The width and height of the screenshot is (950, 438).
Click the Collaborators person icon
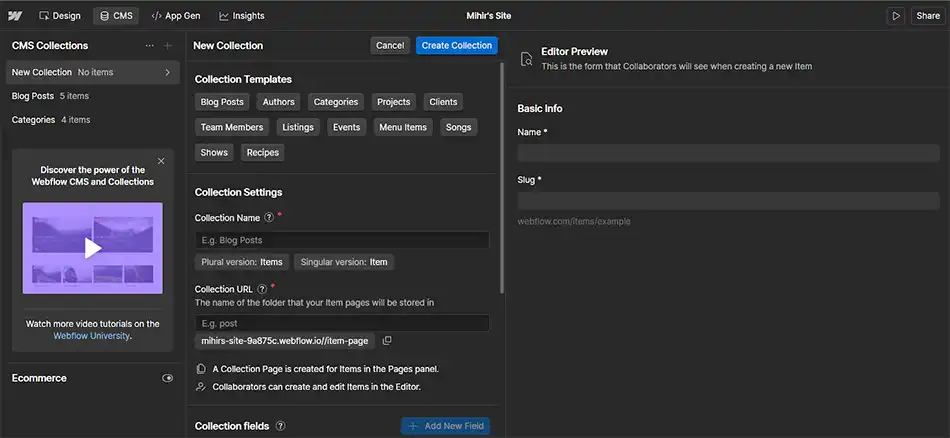pyautogui.click(x=201, y=387)
